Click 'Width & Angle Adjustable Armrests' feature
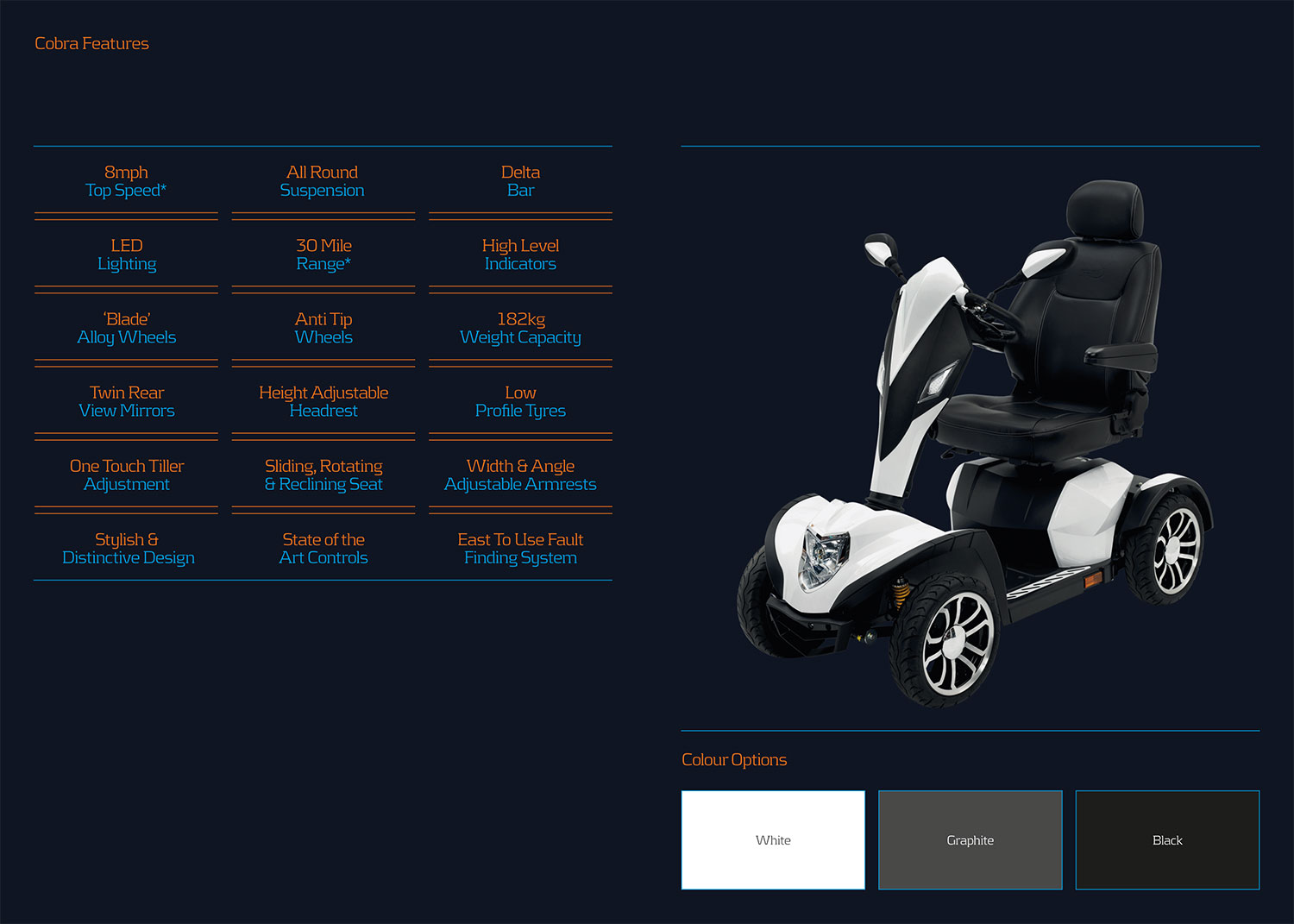This screenshot has height=924, width=1294. click(520, 475)
